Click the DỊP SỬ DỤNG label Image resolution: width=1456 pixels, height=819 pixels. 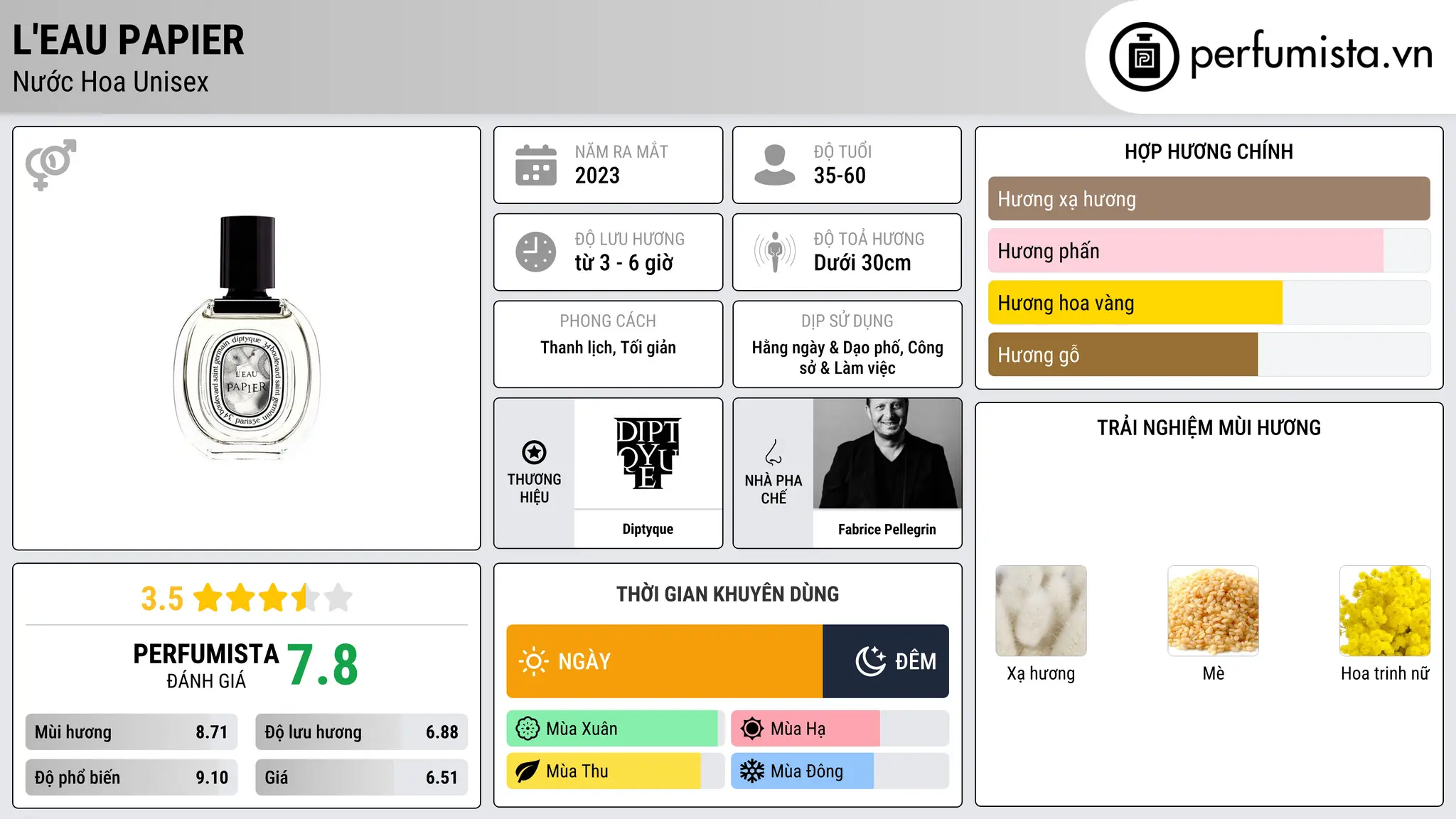[x=847, y=321]
